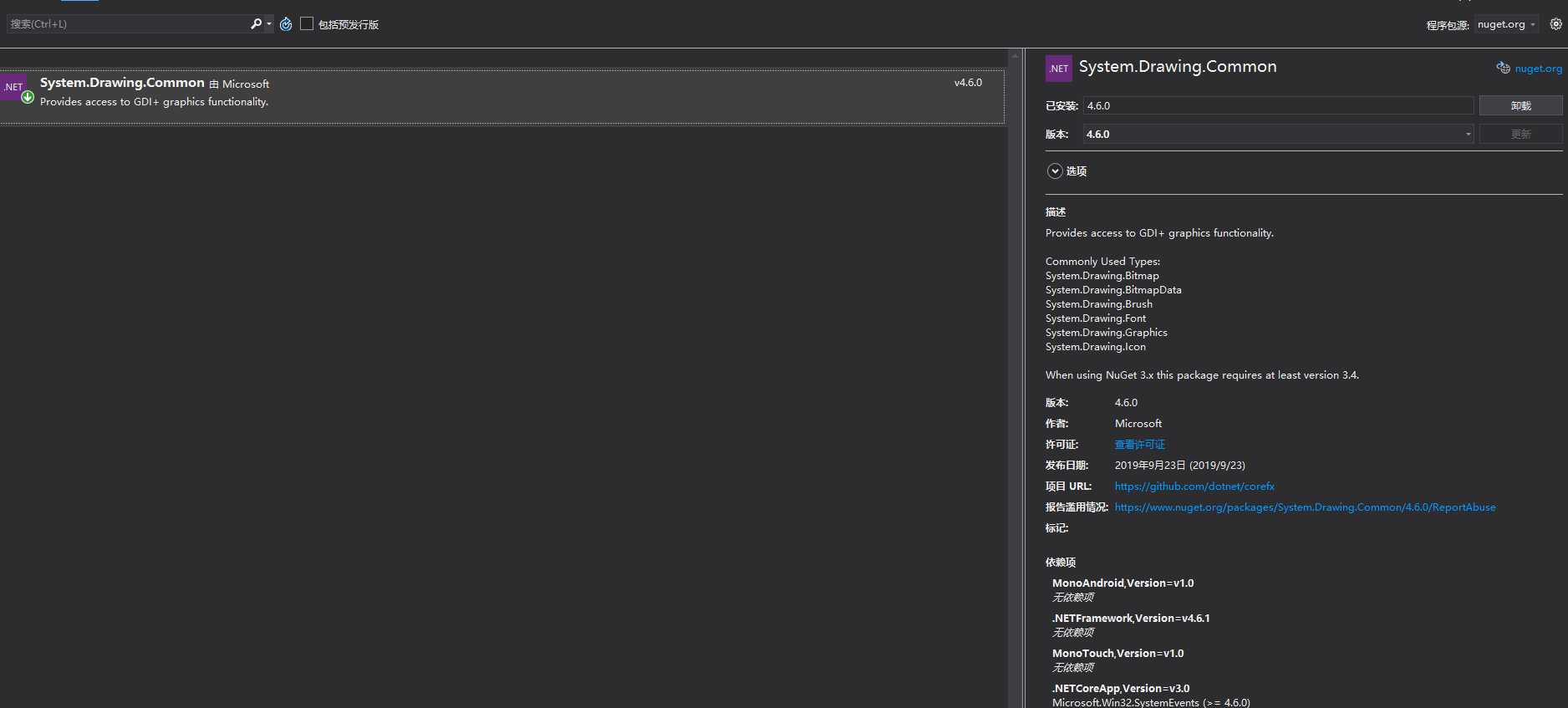Open the ReportAbuse nuget.org link
Screen dimensions: 1568x708
1305,507
